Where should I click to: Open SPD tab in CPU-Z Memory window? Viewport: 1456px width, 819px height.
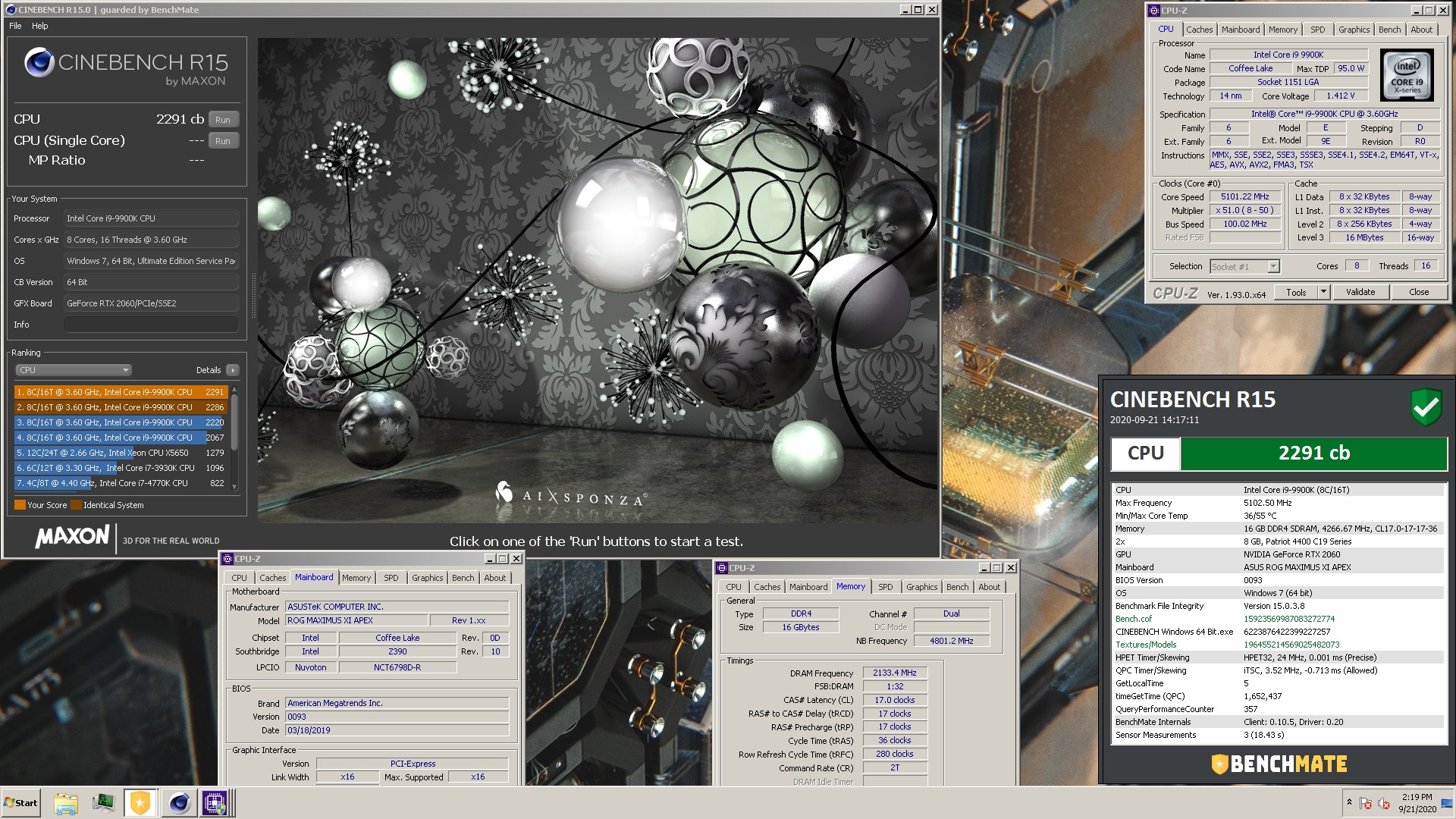(885, 587)
